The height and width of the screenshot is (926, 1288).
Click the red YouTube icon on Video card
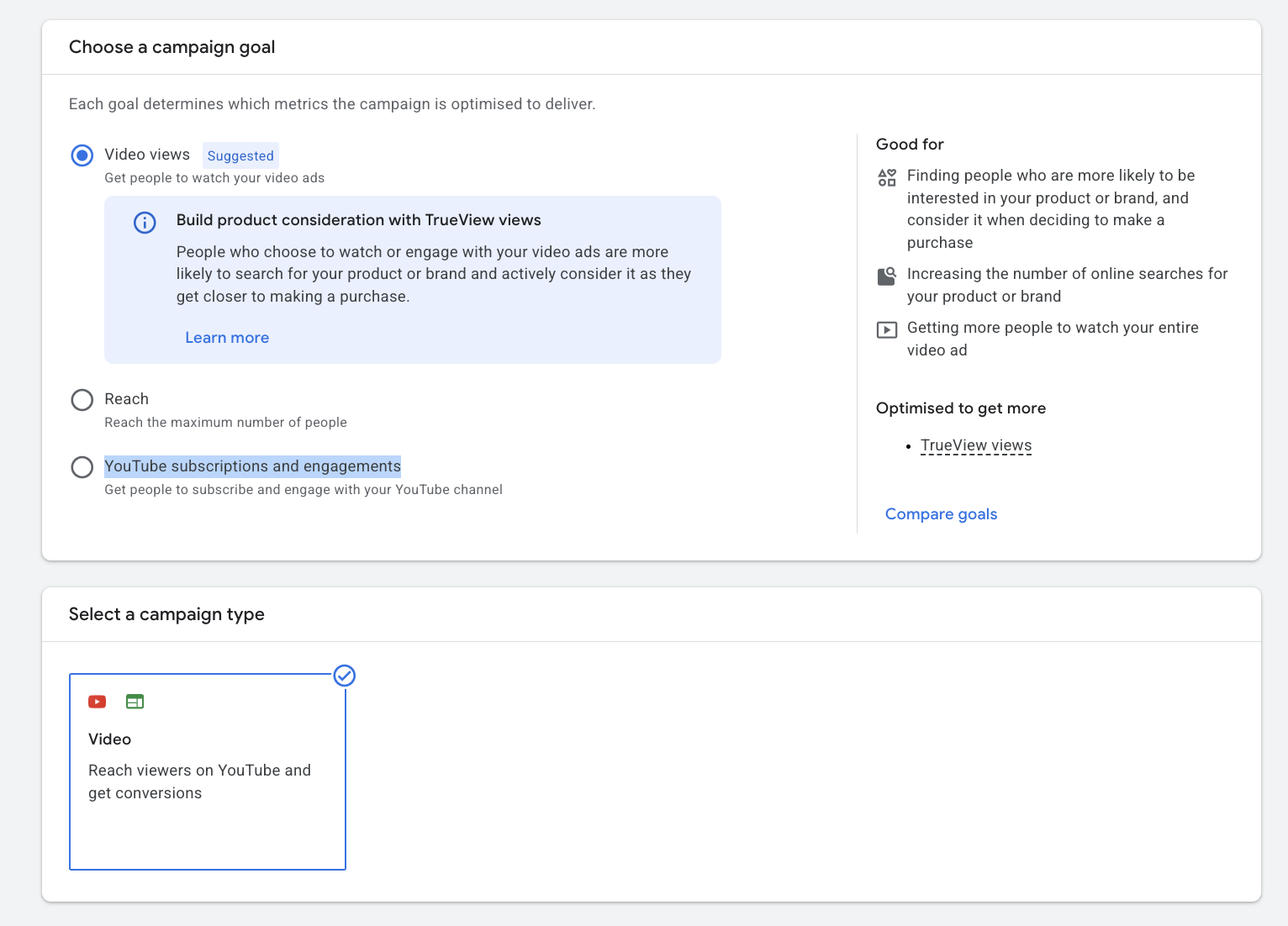point(98,702)
